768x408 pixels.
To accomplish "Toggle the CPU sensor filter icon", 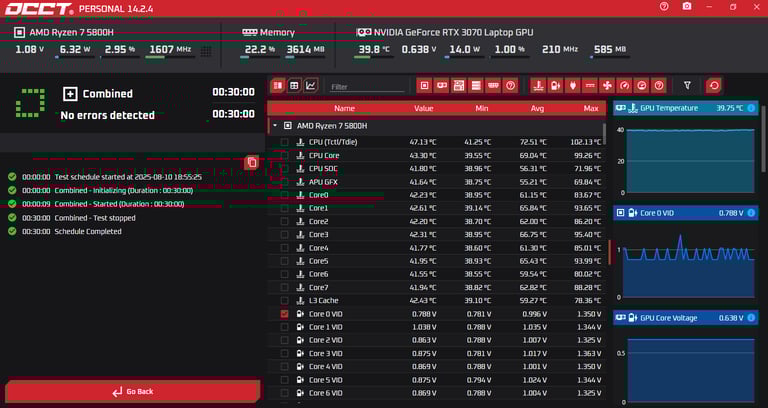I will pyautogui.click(x=425, y=86).
